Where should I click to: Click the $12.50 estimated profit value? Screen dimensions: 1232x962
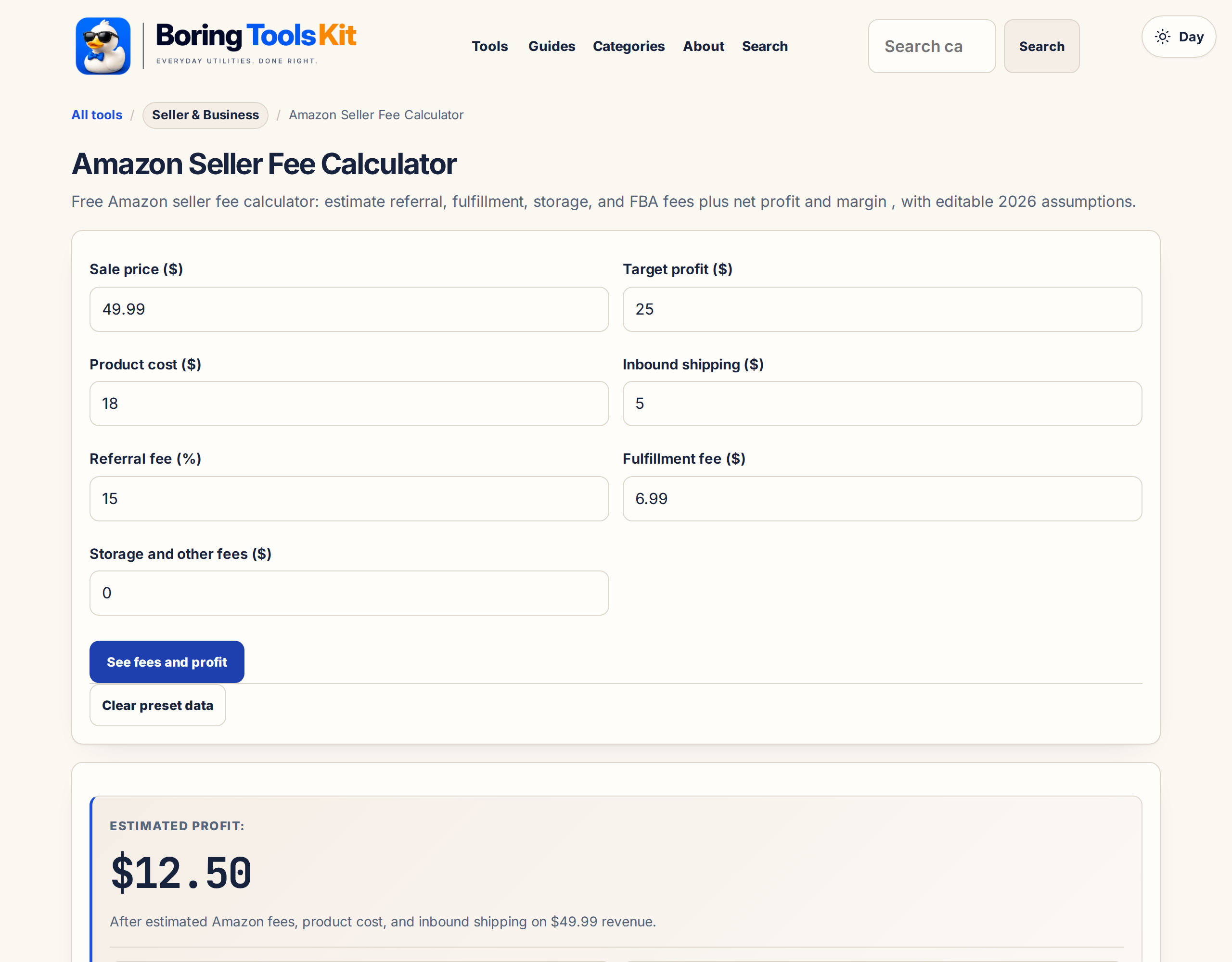coord(181,873)
